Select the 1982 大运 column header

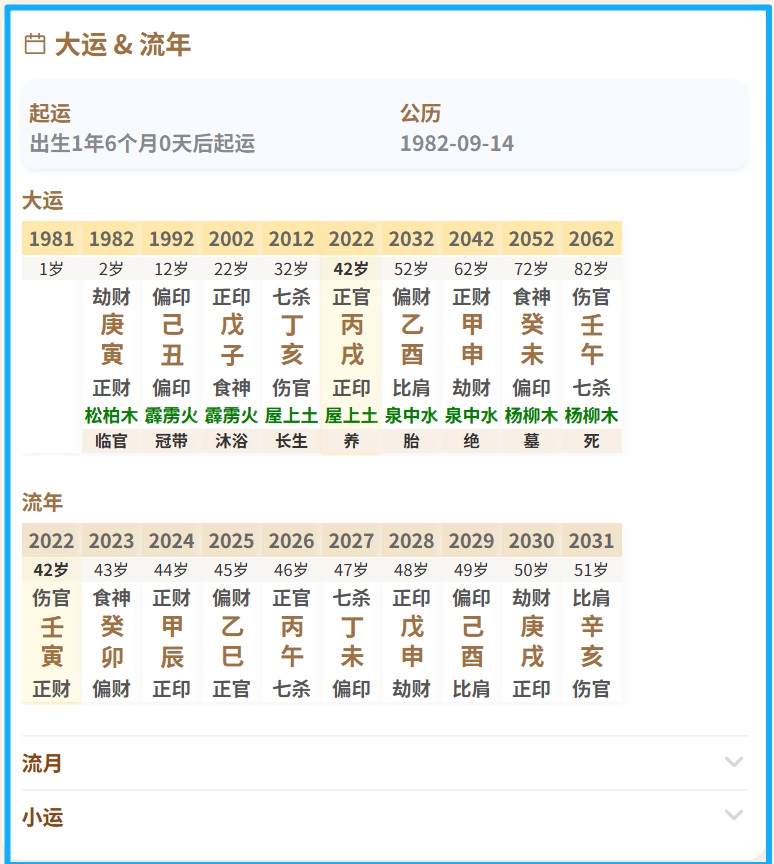pyautogui.click(x=111, y=239)
